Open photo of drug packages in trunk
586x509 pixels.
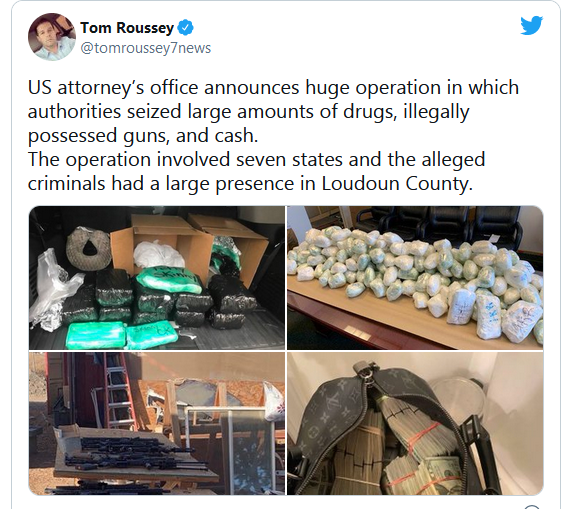click(157, 278)
